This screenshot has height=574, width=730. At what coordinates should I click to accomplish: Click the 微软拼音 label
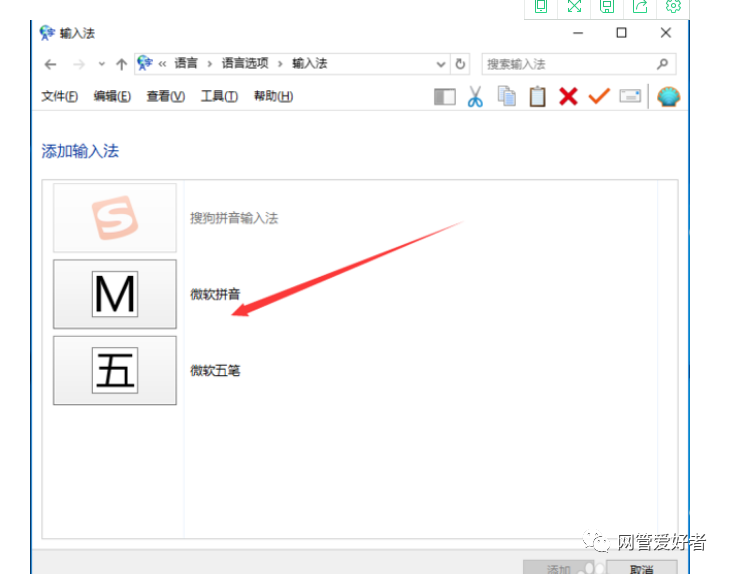(x=215, y=294)
